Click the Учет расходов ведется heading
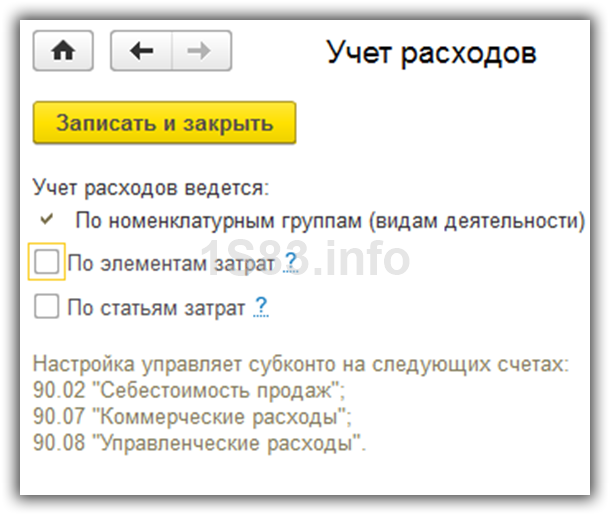The image size is (610, 515). [x=151, y=187]
